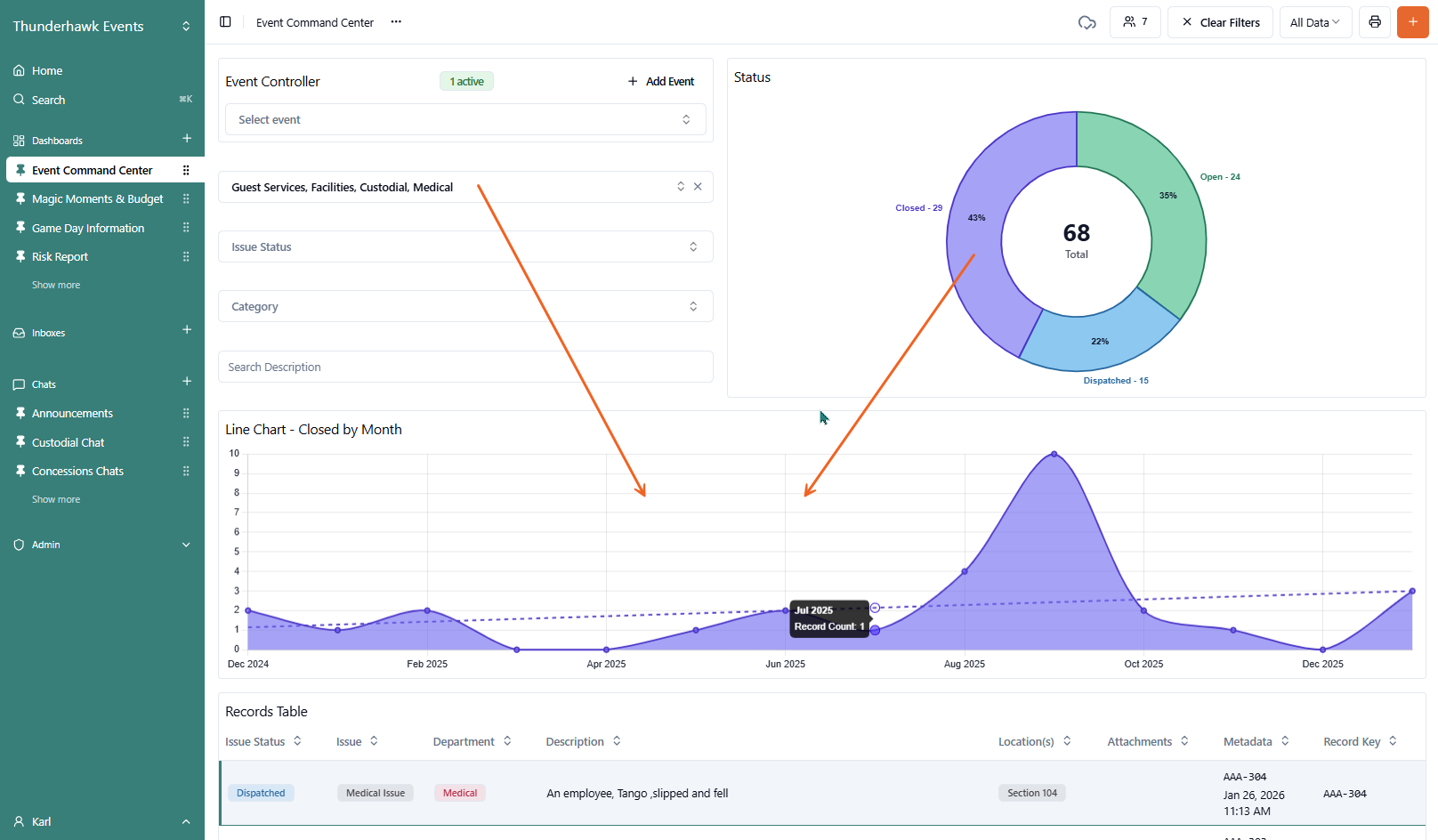Expand the Category filter dropdown

coord(465,306)
